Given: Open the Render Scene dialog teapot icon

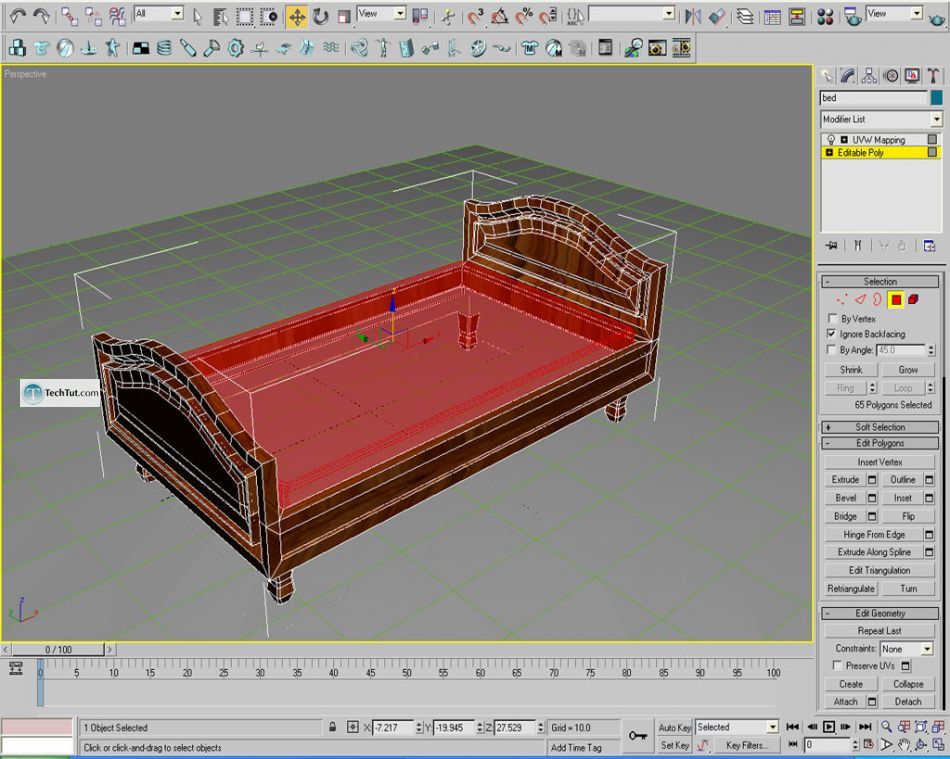Looking at the screenshot, I should coord(853,16).
